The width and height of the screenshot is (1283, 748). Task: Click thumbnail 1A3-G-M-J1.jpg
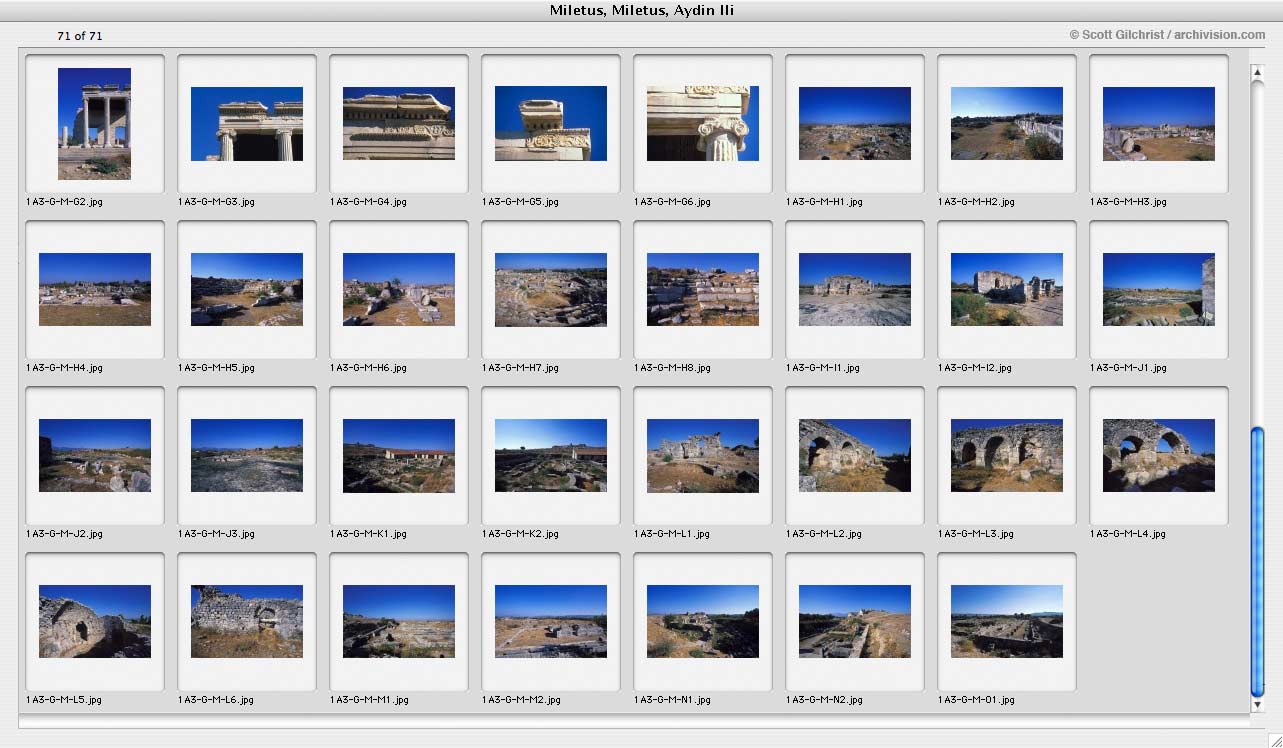click(1159, 290)
